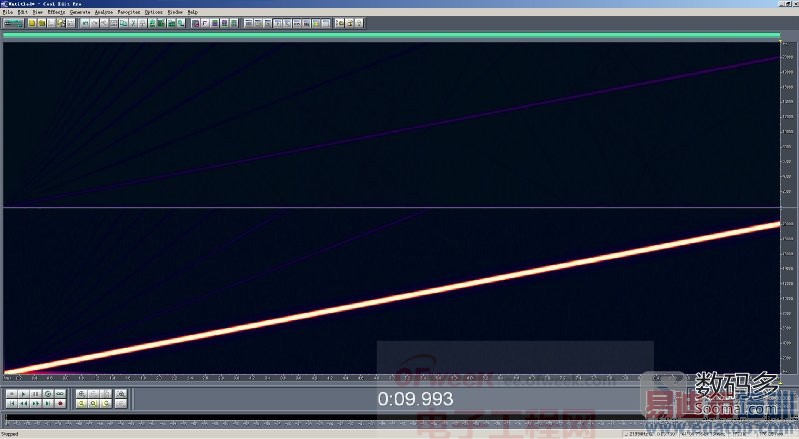799x439 pixels.
Task: Start recording with the red Record button
Action: point(60,403)
